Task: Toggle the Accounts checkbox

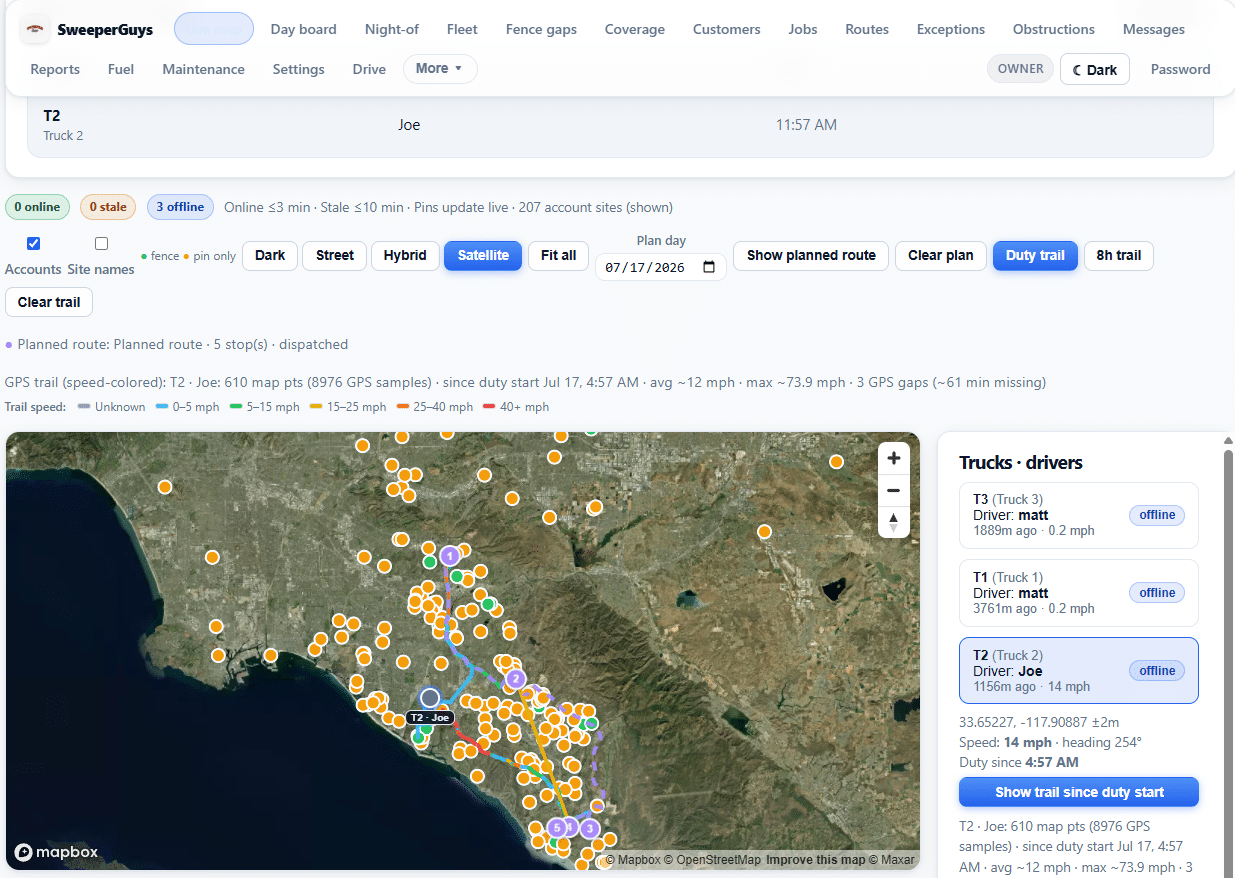Action: (34, 243)
